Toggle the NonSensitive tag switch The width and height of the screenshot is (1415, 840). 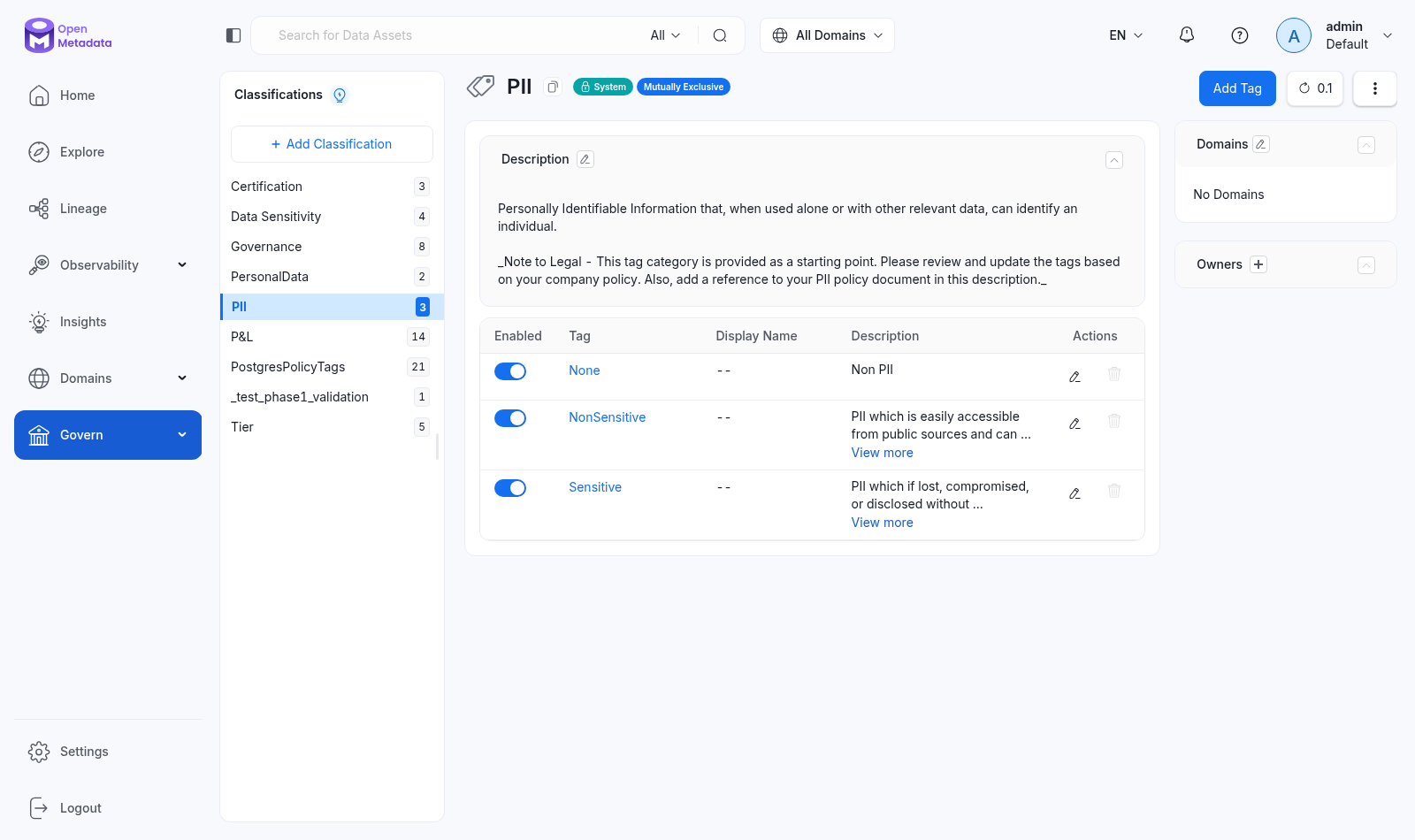pyautogui.click(x=510, y=418)
